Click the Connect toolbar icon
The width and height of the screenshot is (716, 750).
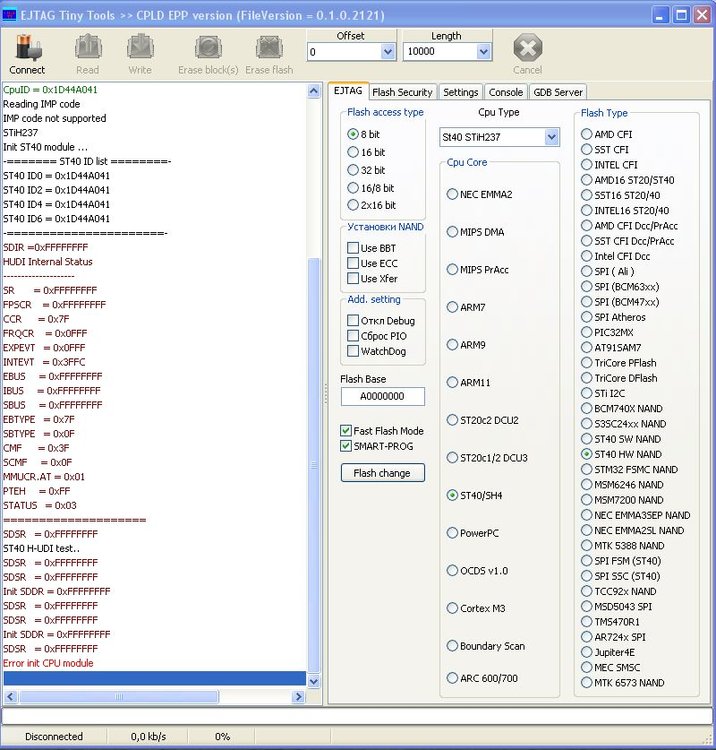click(27, 48)
